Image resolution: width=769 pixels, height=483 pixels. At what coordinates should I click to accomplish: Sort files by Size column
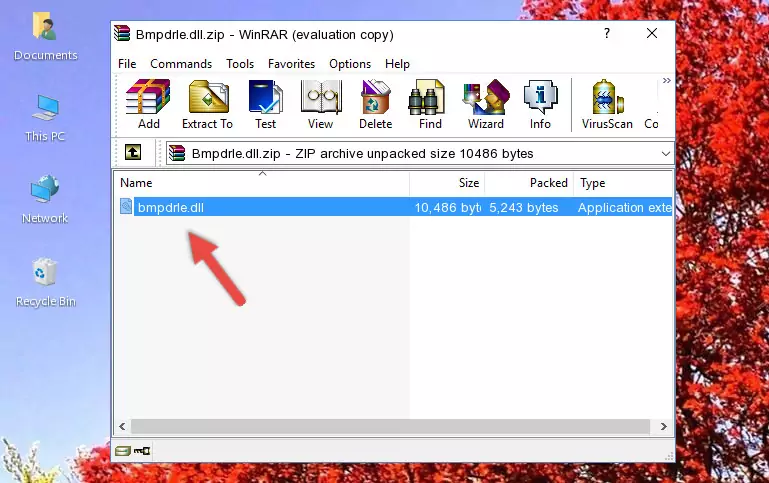447,183
